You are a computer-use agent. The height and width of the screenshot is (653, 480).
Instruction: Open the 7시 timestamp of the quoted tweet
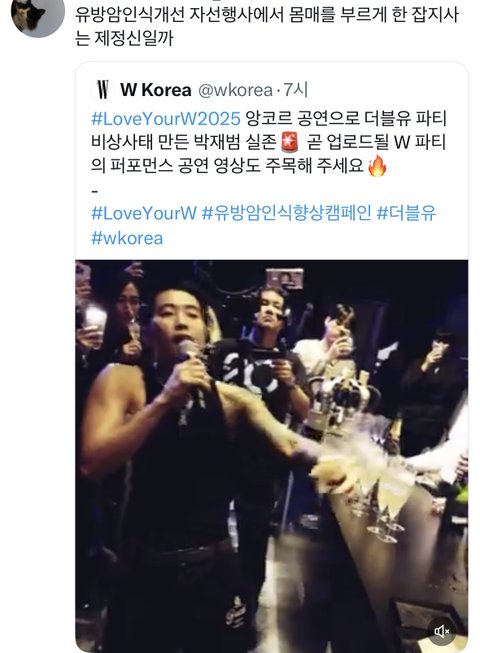click(x=296, y=90)
